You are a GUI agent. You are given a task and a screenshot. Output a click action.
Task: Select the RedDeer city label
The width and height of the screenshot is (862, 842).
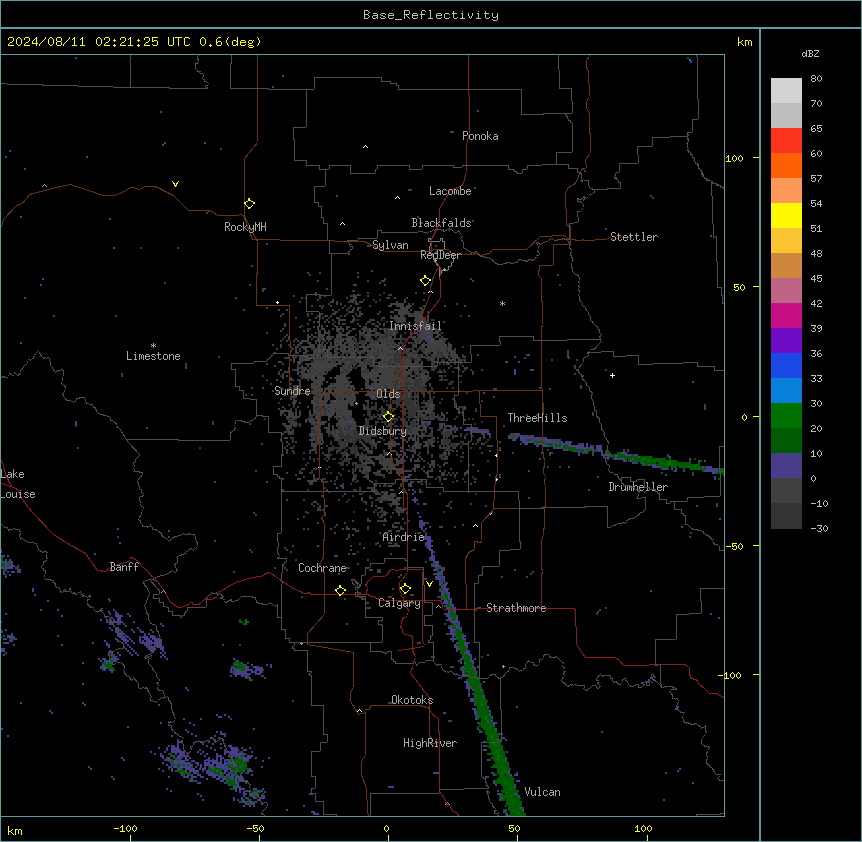(440, 255)
